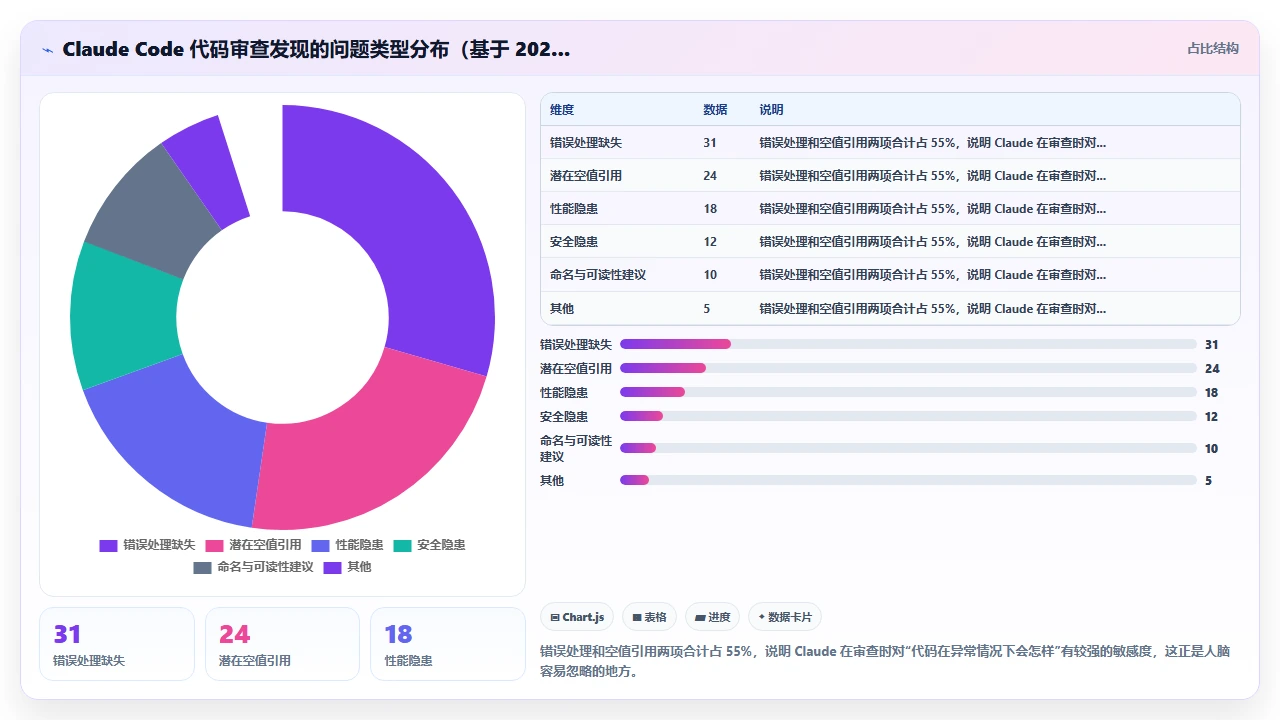Click the summary paragraph below tags
The height and width of the screenshot is (720, 1280).
(x=885, y=661)
